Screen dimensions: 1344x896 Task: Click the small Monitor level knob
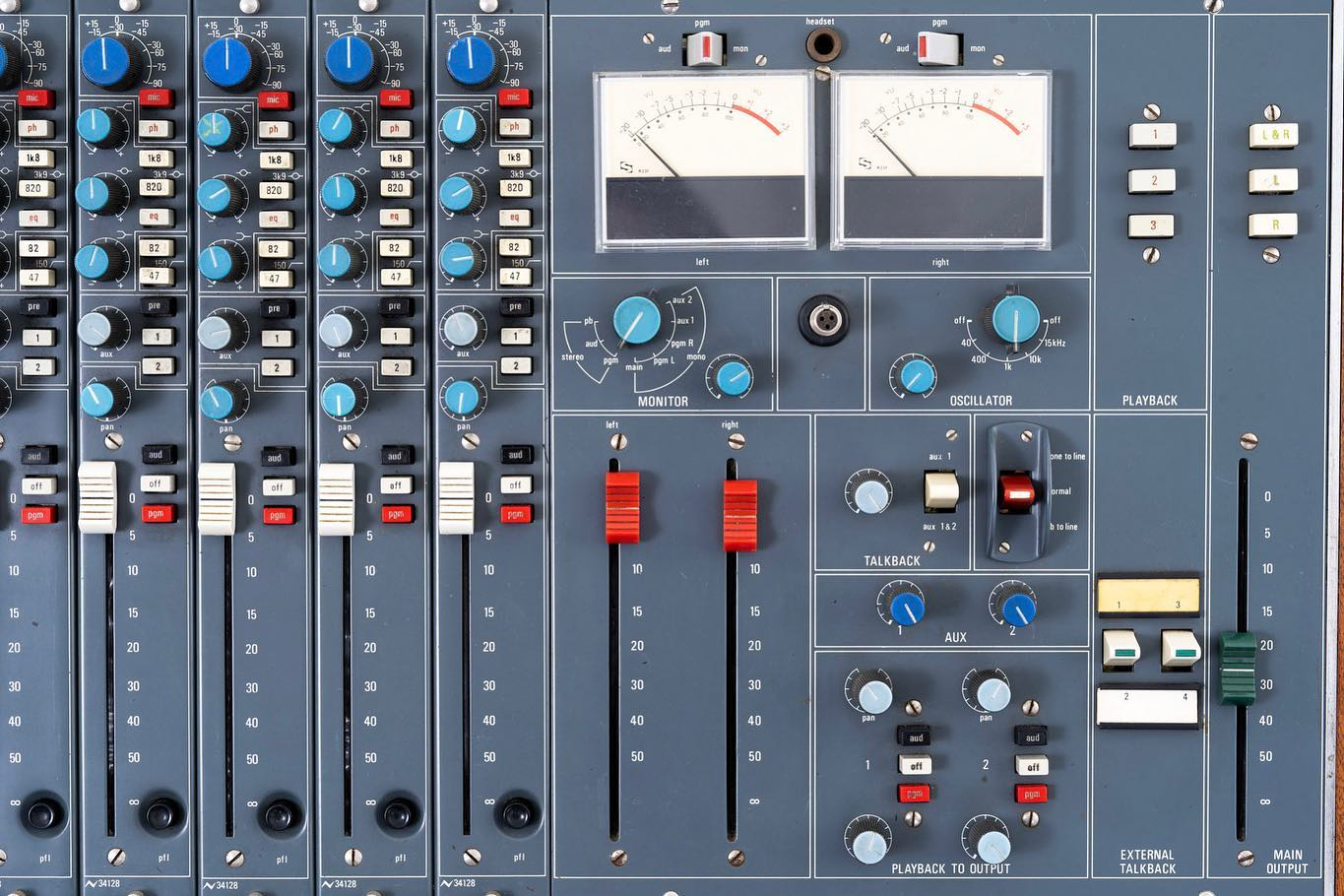(x=732, y=377)
